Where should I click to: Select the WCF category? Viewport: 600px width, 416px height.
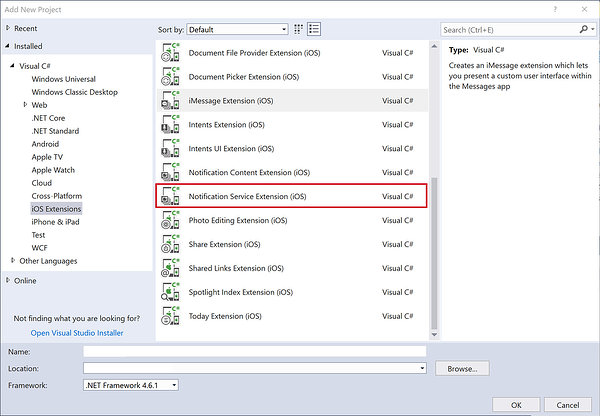point(39,248)
